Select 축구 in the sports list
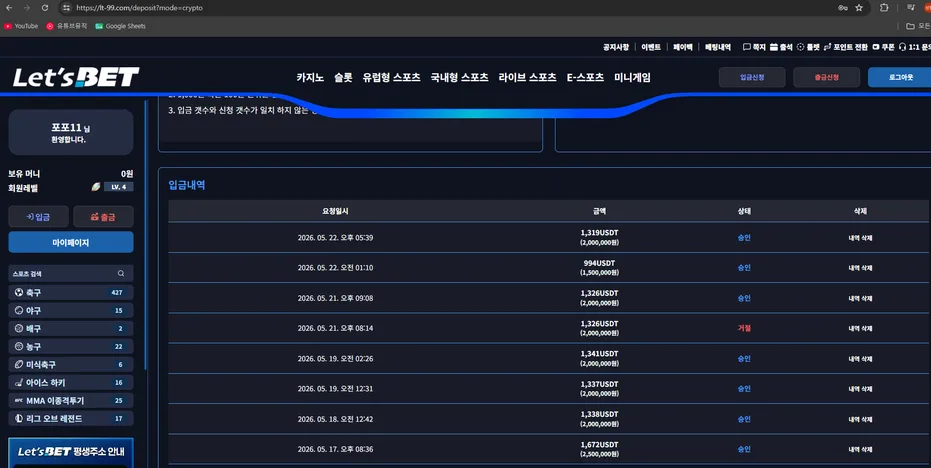The width and height of the screenshot is (931, 468). click(71, 292)
